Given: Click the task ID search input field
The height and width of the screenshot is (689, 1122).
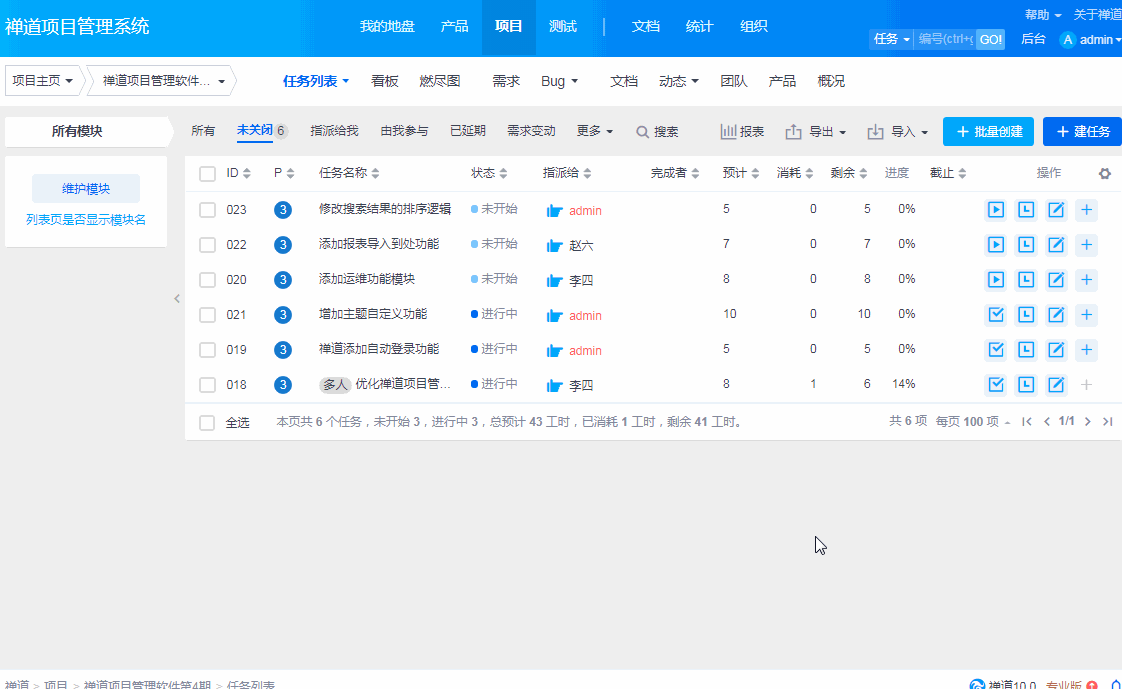Looking at the screenshot, I should 945,39.
